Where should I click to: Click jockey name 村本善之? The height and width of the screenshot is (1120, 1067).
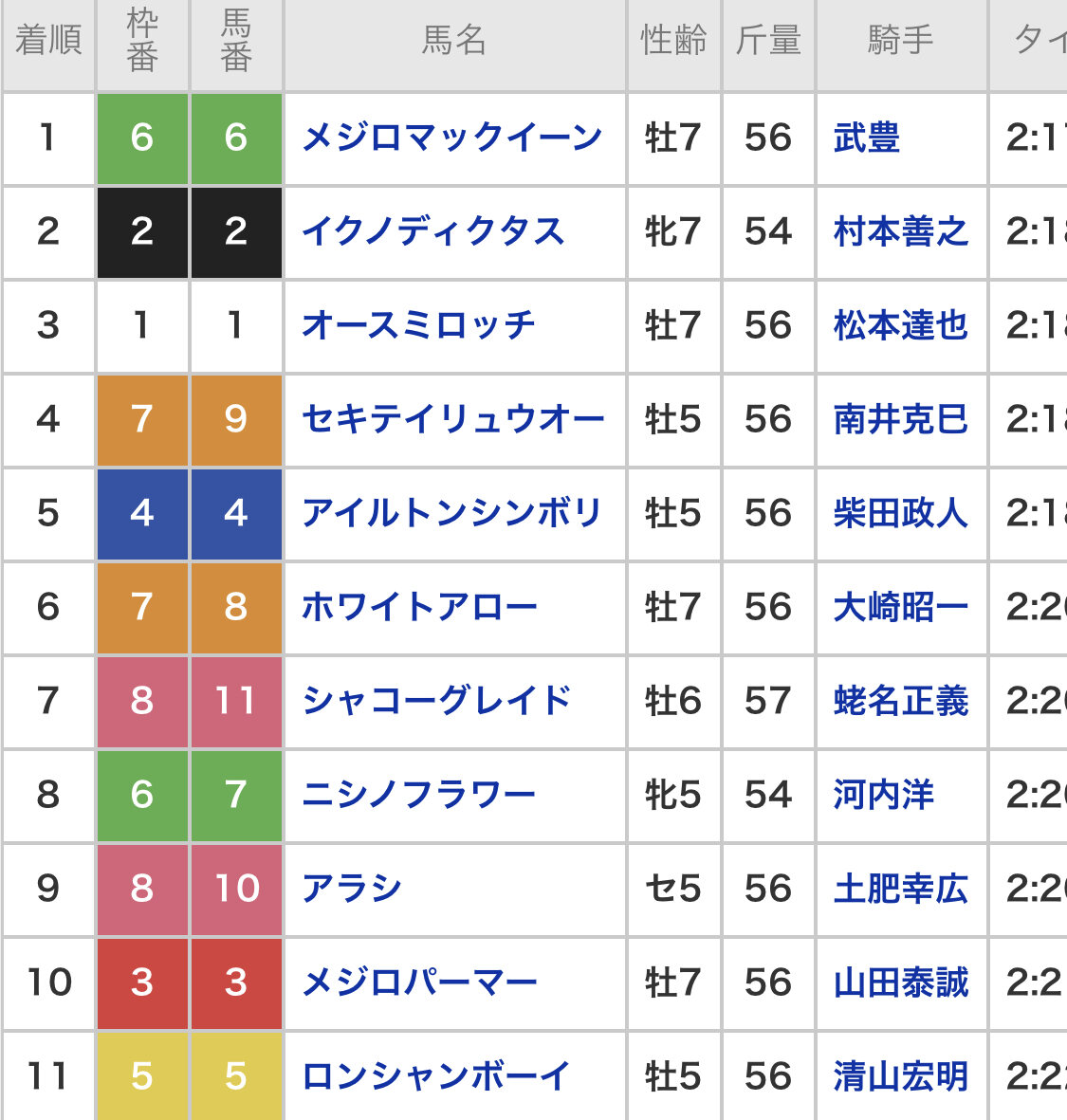tap(900, 232)
